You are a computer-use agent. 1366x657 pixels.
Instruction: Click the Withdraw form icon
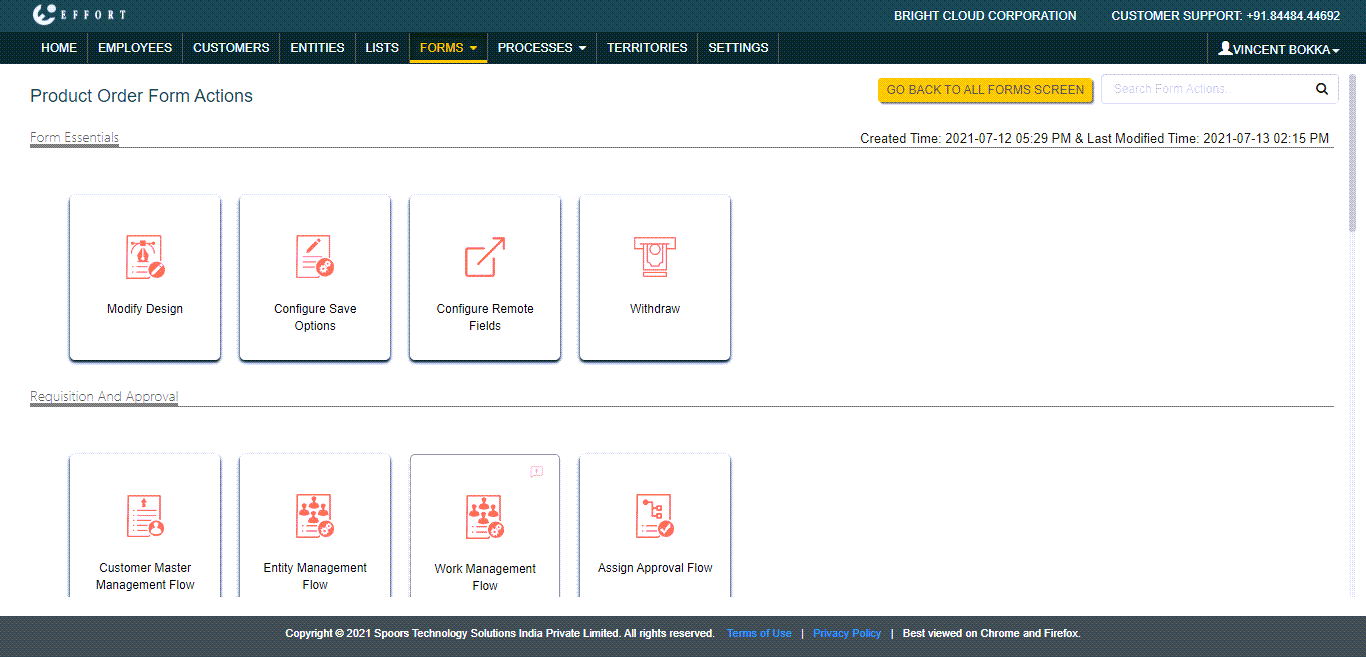point(655,258)
